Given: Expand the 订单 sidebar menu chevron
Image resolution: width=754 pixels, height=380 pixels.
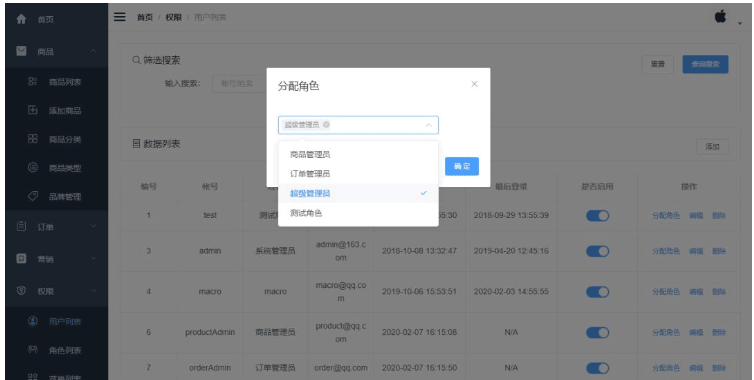Looking at the screenshot, I should coord(93,226).
